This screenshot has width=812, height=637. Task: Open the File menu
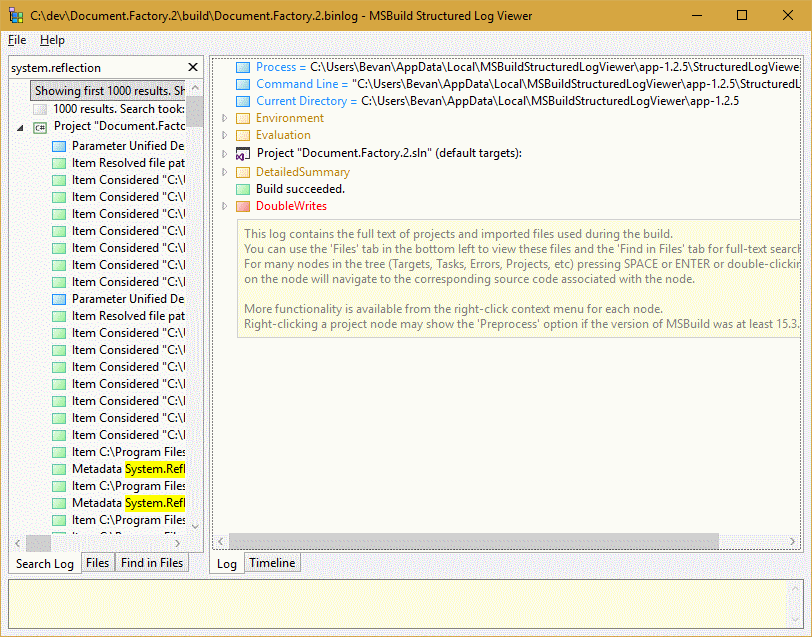[x=17, y=40]
